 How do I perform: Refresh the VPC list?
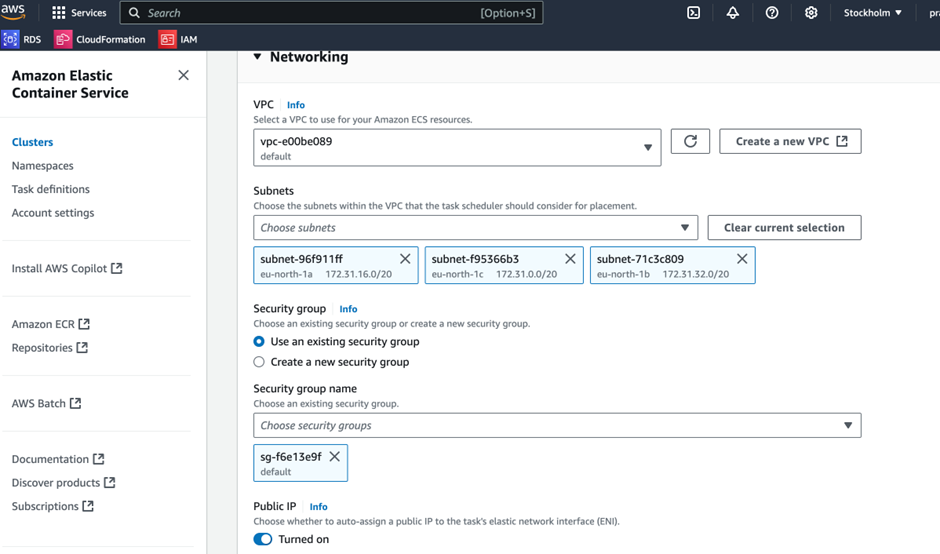tap(690, 141)
